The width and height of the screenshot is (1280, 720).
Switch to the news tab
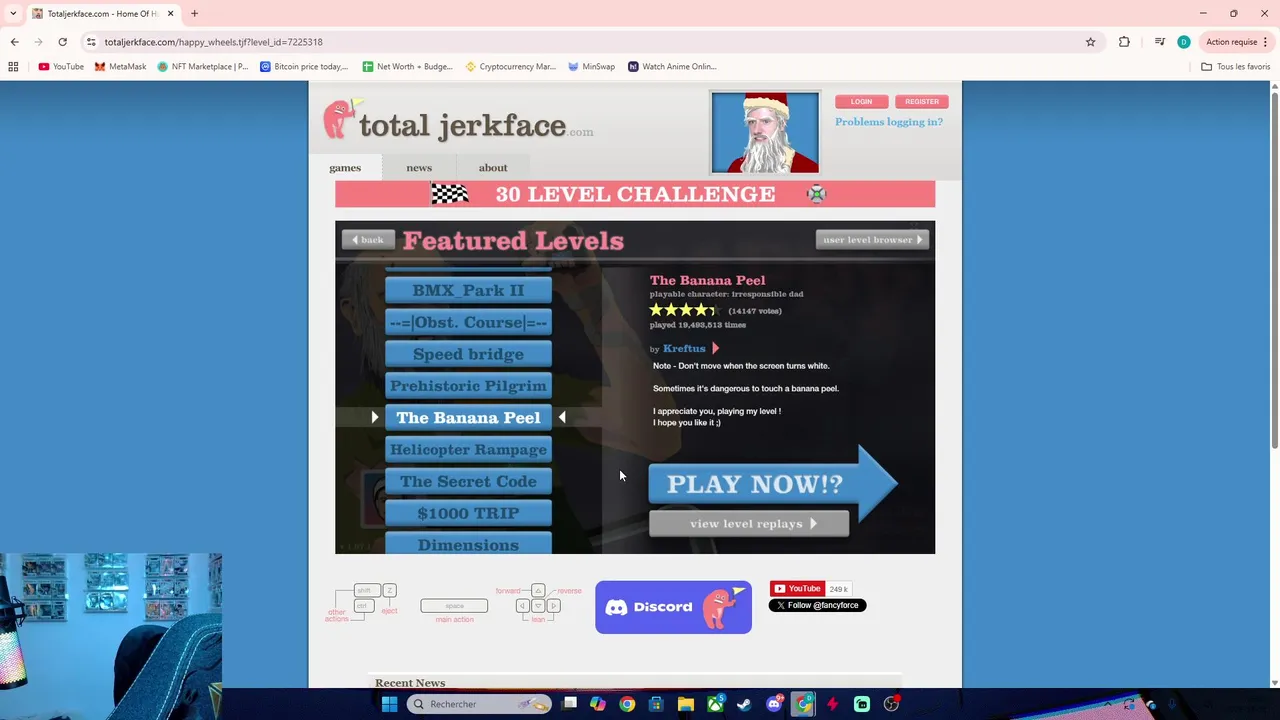(419, 167)
